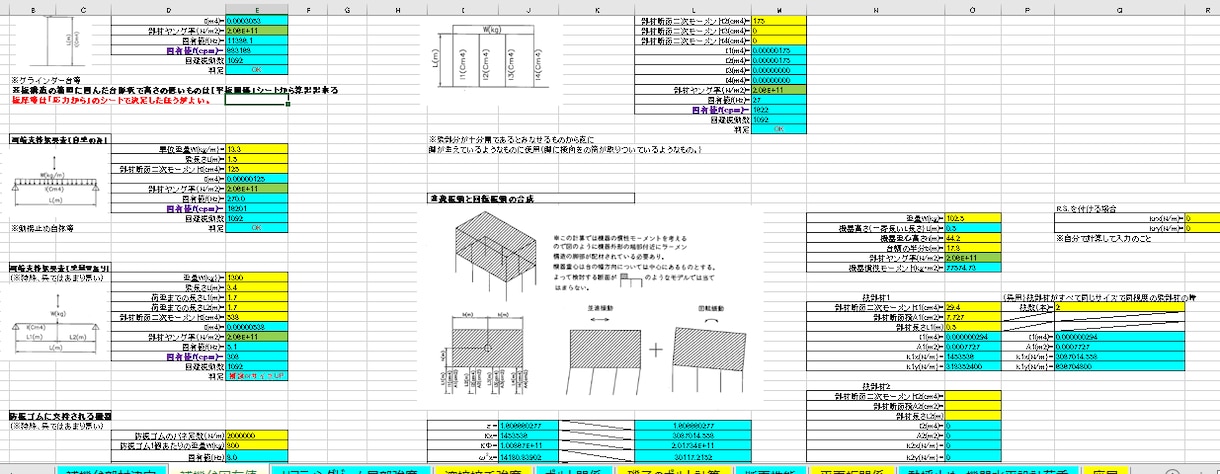Click the cell showing 27 in column M

(778, 99)
